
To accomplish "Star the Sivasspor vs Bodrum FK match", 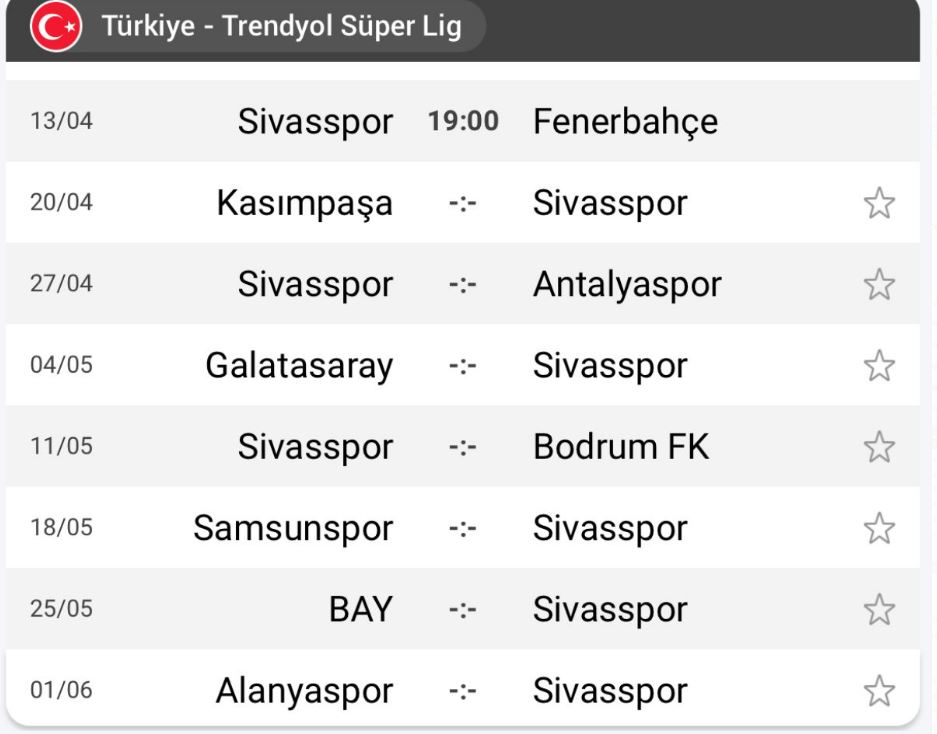I will [878, 447].
